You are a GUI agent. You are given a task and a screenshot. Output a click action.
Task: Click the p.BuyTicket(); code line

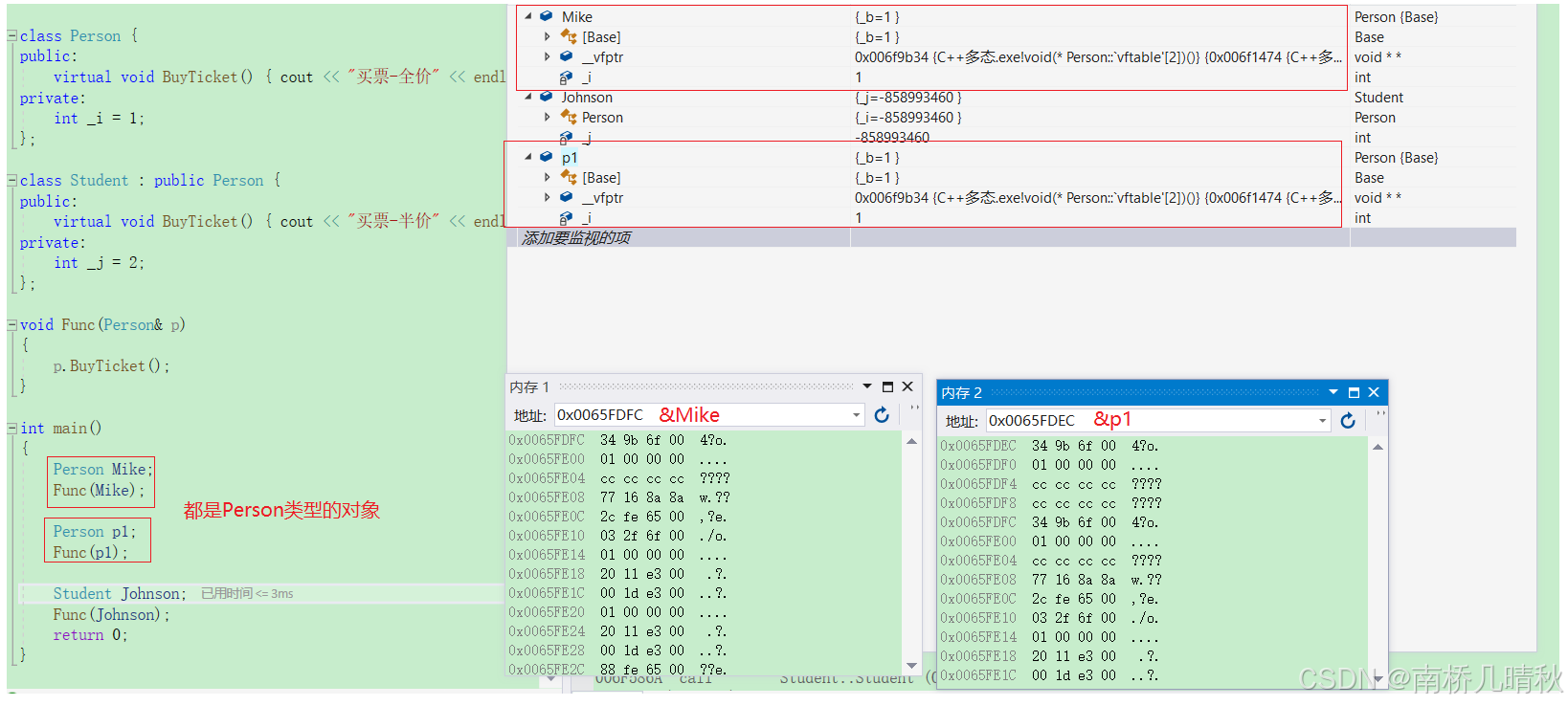(111, 365)
